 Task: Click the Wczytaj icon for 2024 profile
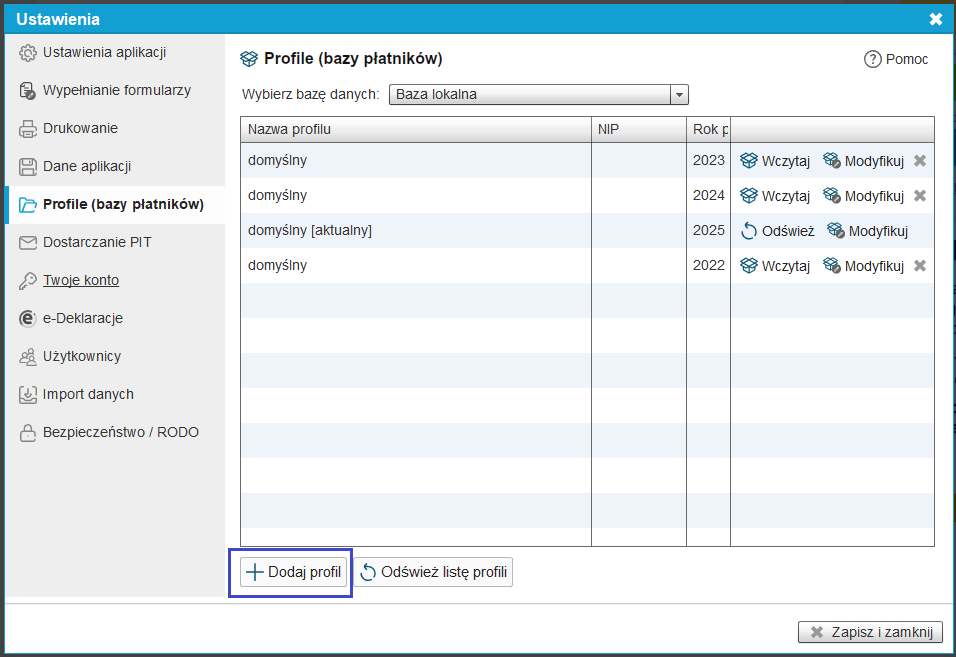point(749,196)
